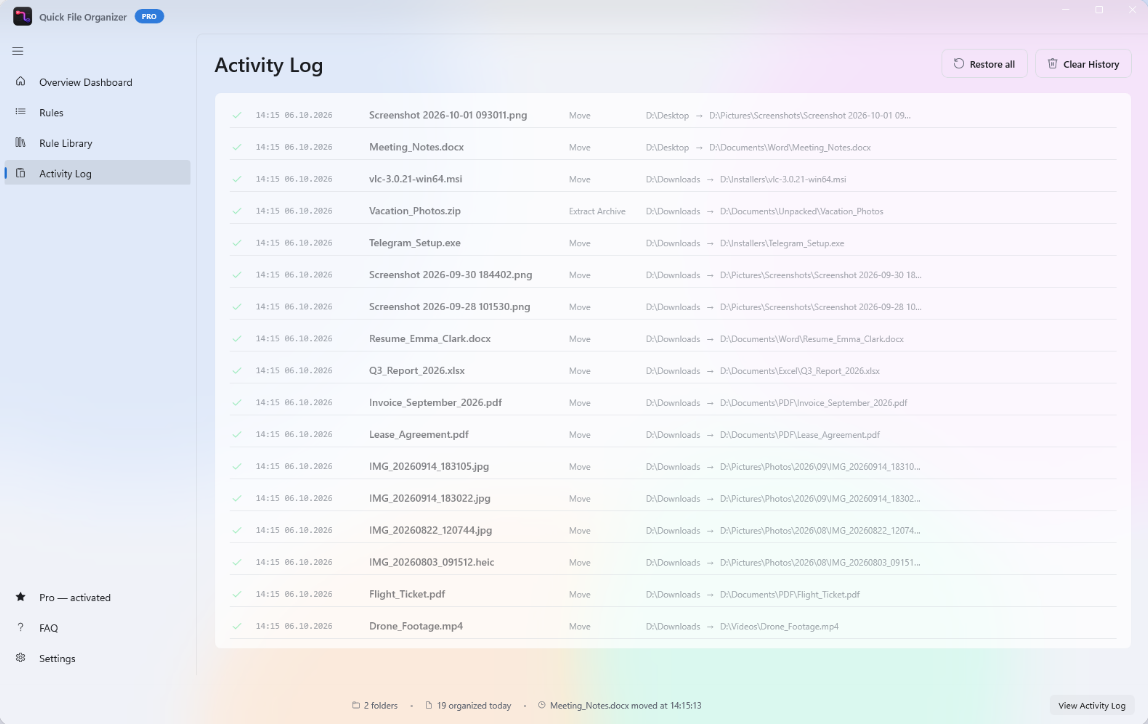Click checkmark beside Q3_Report_2026.xlsx
Image resolution: width=1148 pixels, height=724 pixels.
tap(236, 370)
